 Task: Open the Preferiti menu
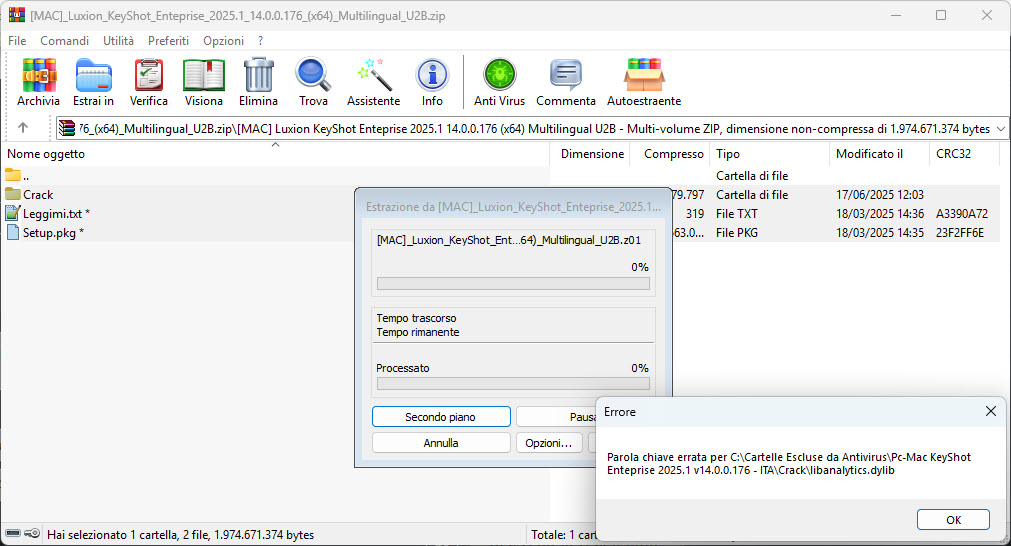coord(168,41)
